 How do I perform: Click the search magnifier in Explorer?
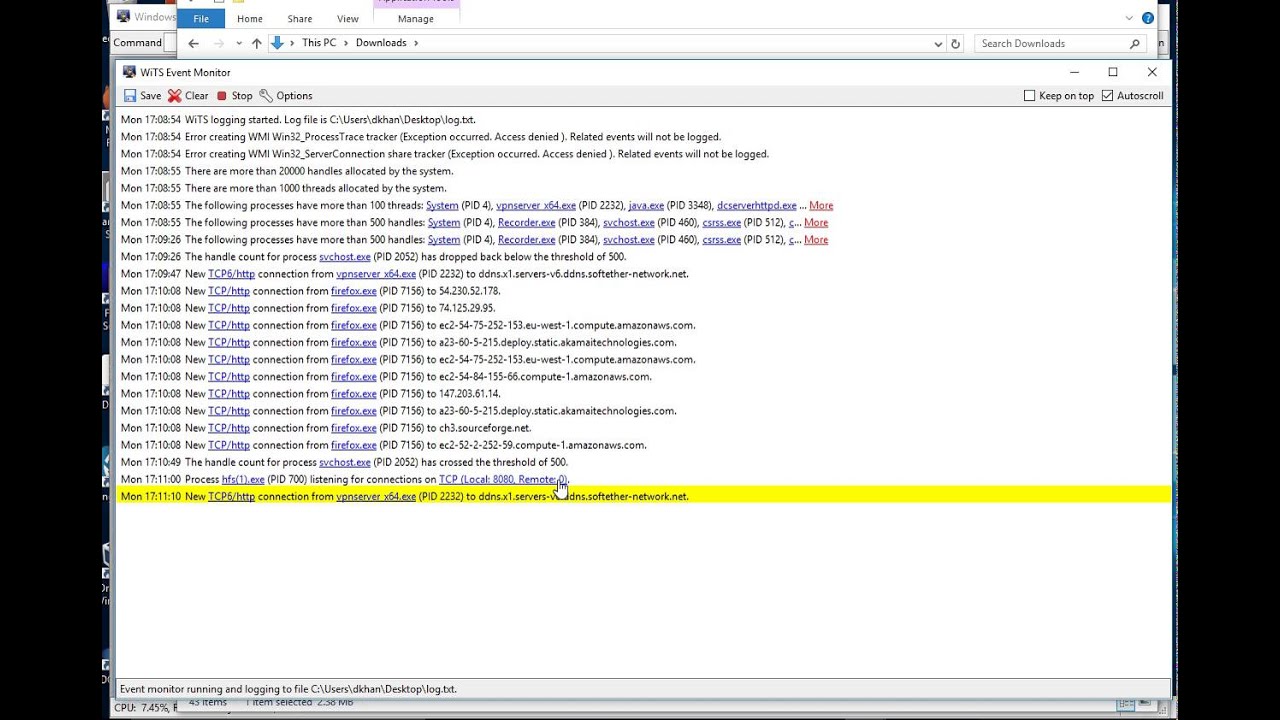click(1135, 43)
